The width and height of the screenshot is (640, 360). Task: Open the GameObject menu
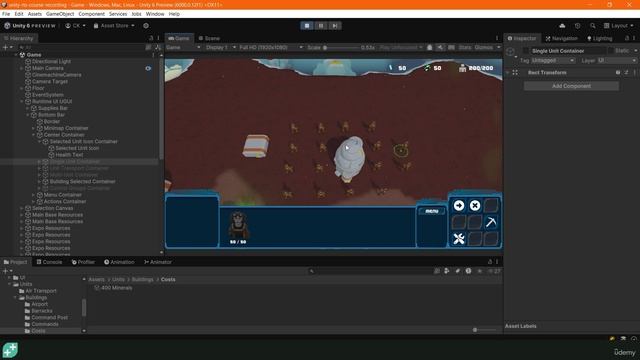tap(60, 14)
